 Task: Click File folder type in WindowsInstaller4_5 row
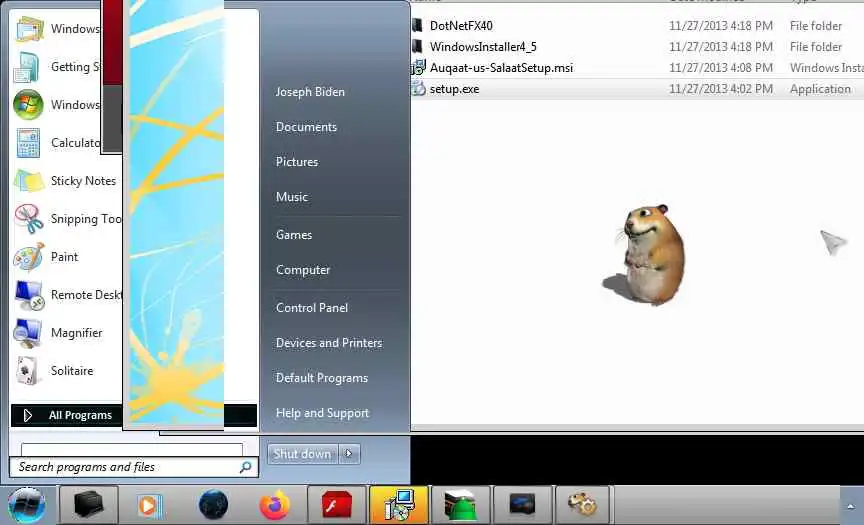click(x=816, y=47)
